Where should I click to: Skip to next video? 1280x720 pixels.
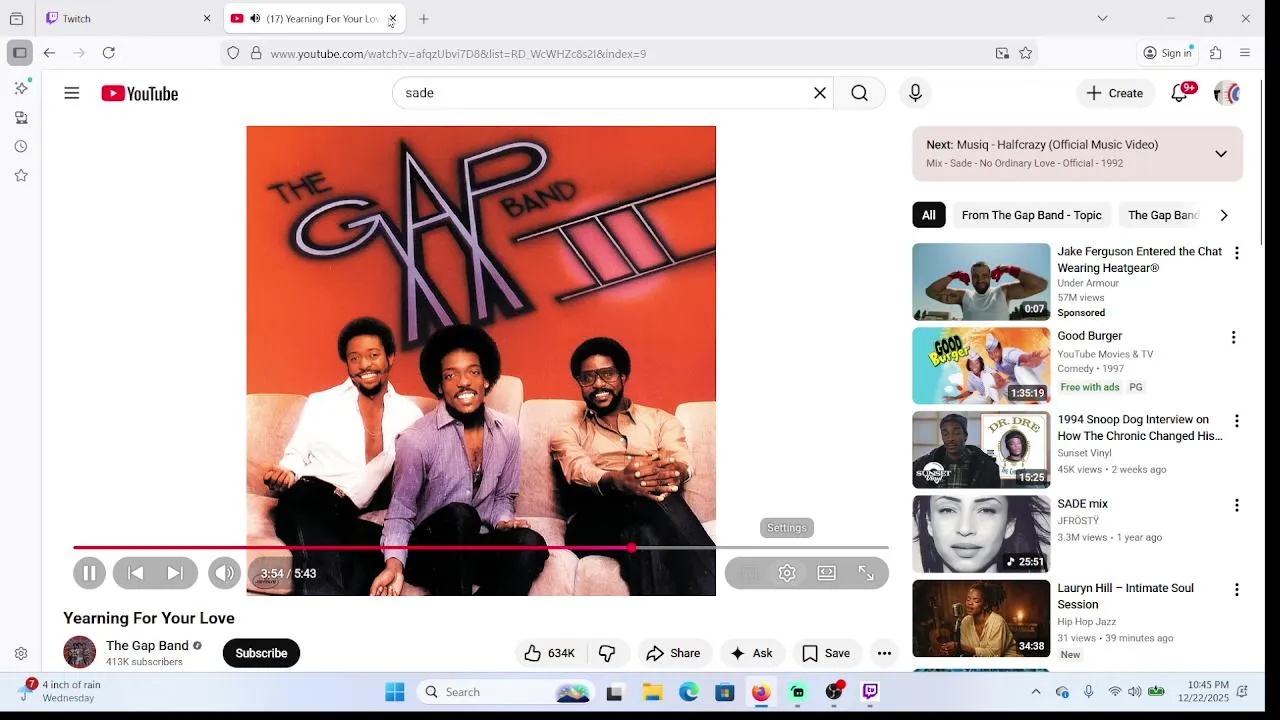[x=175, y=573]
